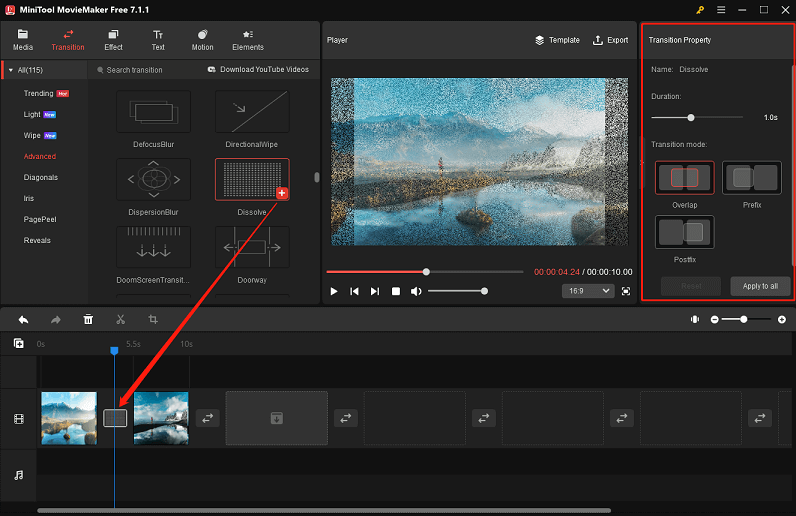Click the video track film icon
Viewport: 796px width, 516px height.
[19, 419]
